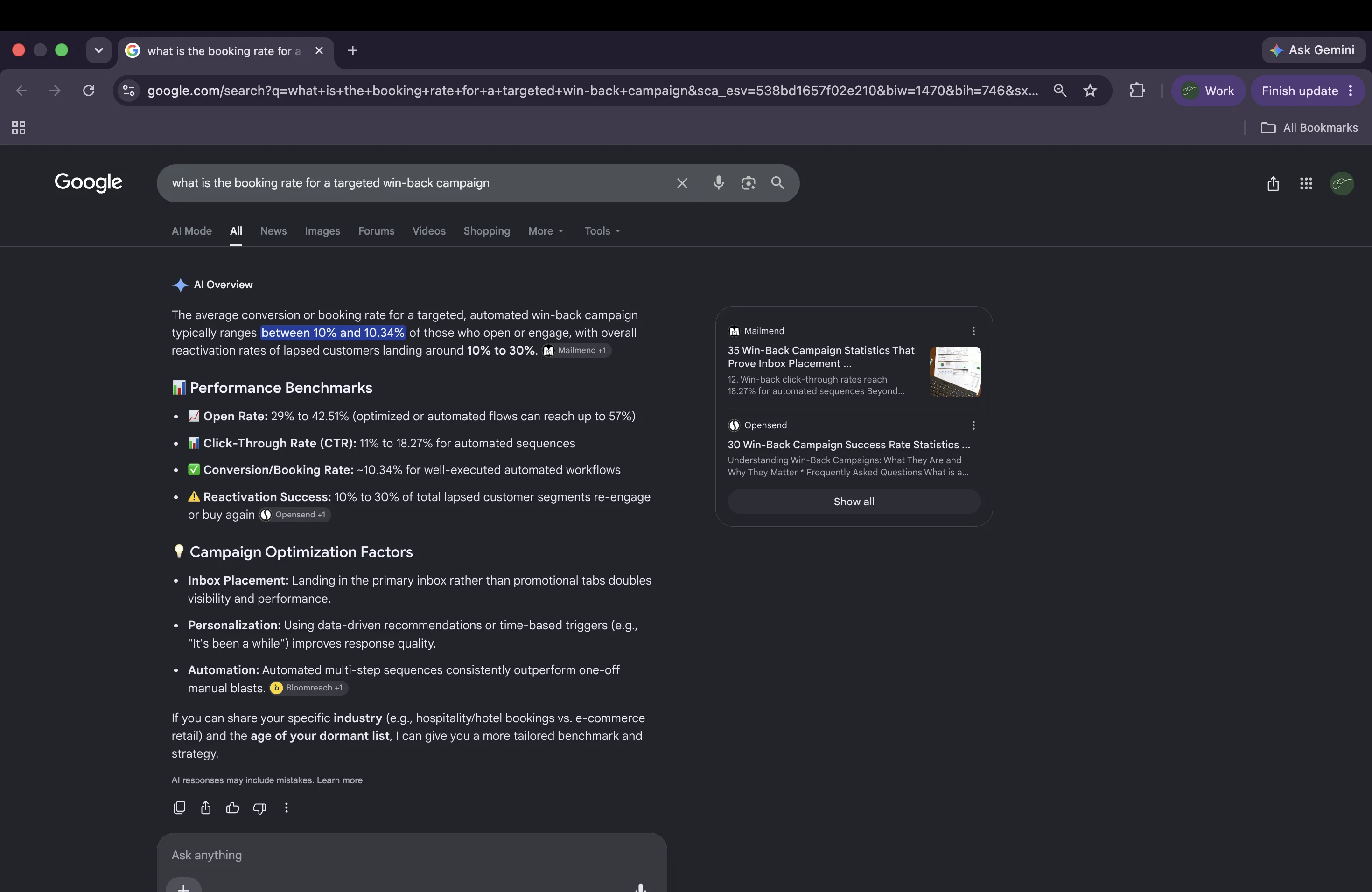Viewport: 1372px width, 892px height.
Task: Open the Work profile button
Action: (1208, 91)
